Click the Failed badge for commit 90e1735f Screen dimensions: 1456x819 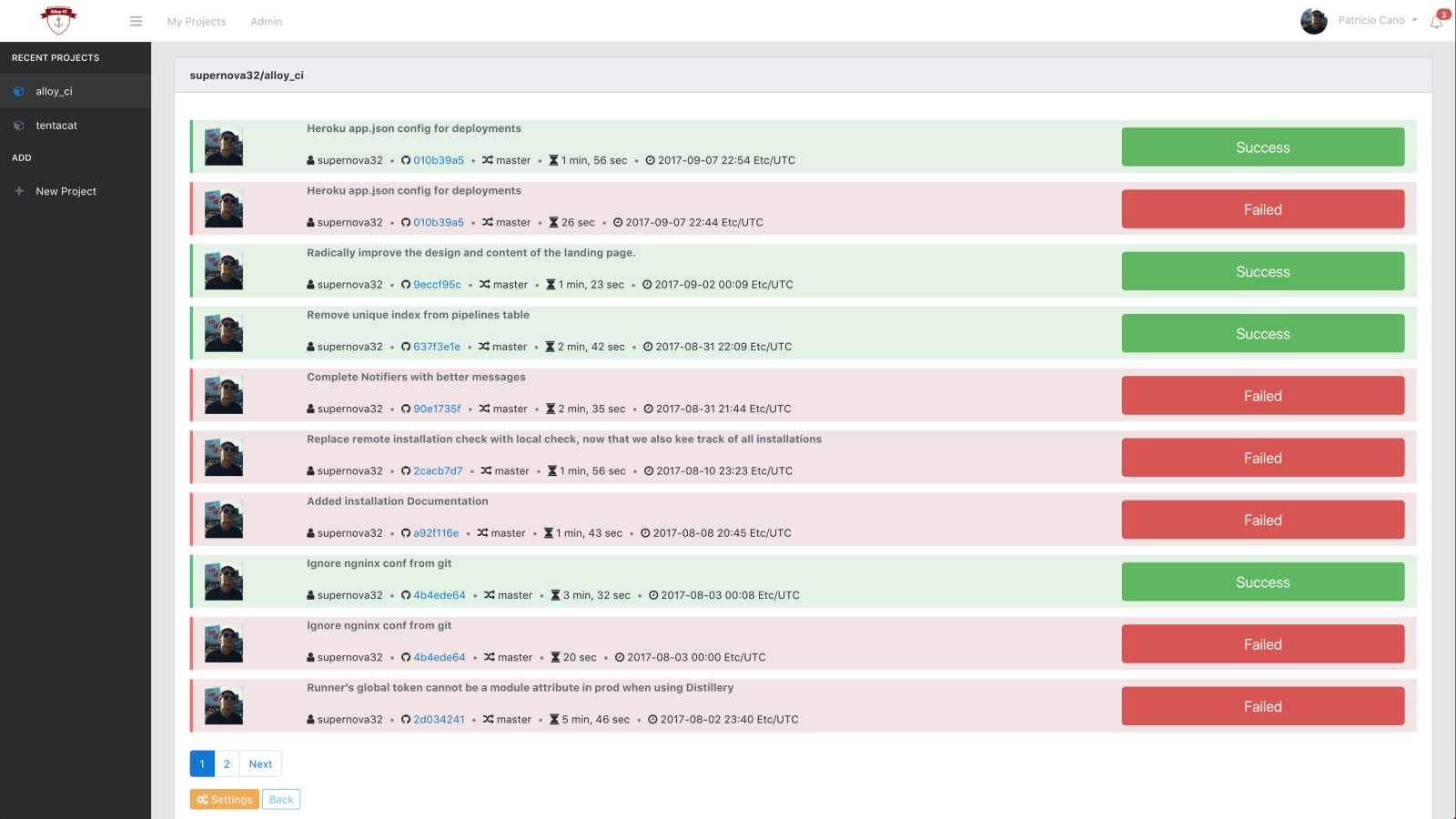[x=1262, y=396]
